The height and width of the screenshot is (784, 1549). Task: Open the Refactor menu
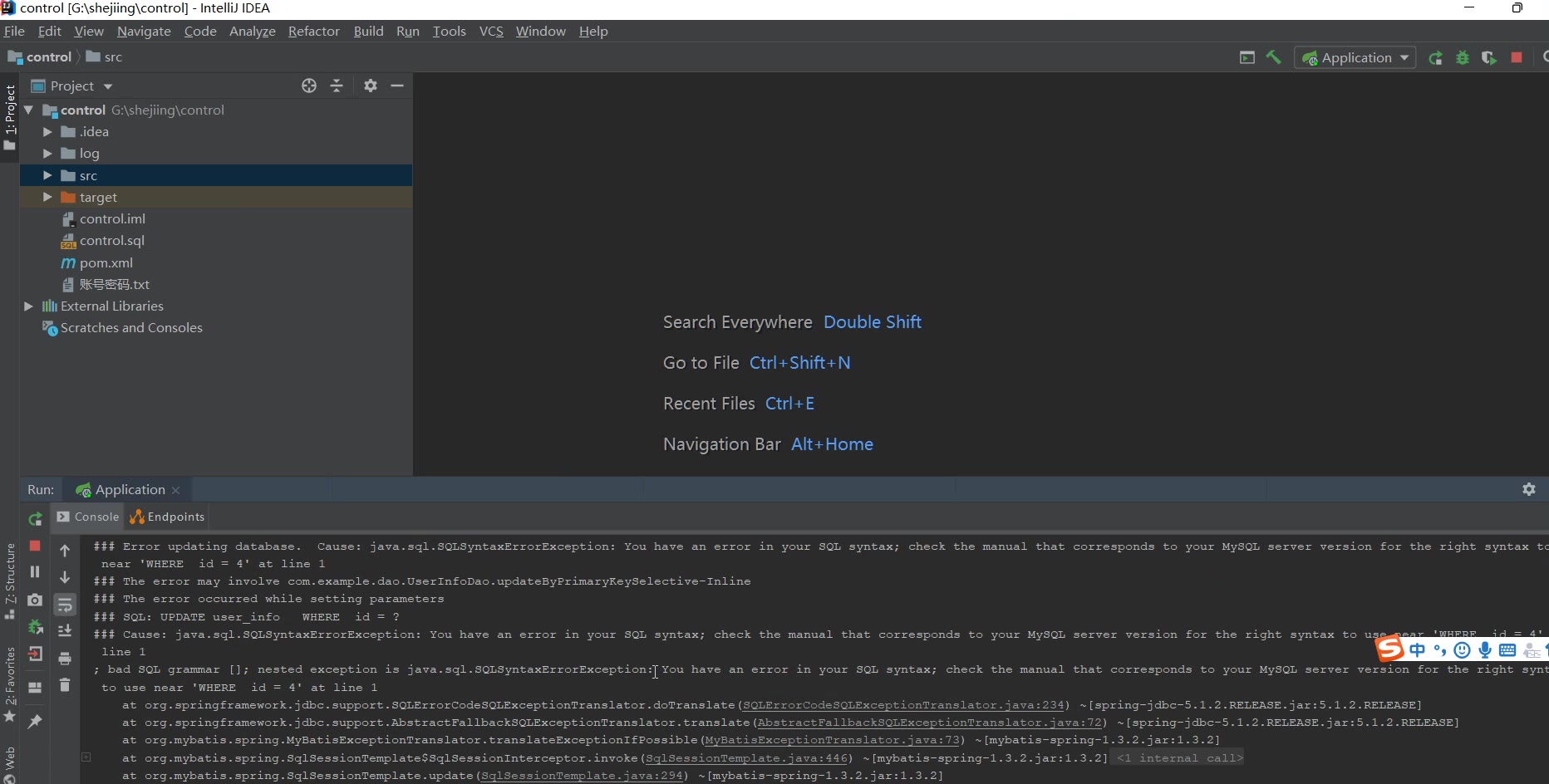pos(314,31)
